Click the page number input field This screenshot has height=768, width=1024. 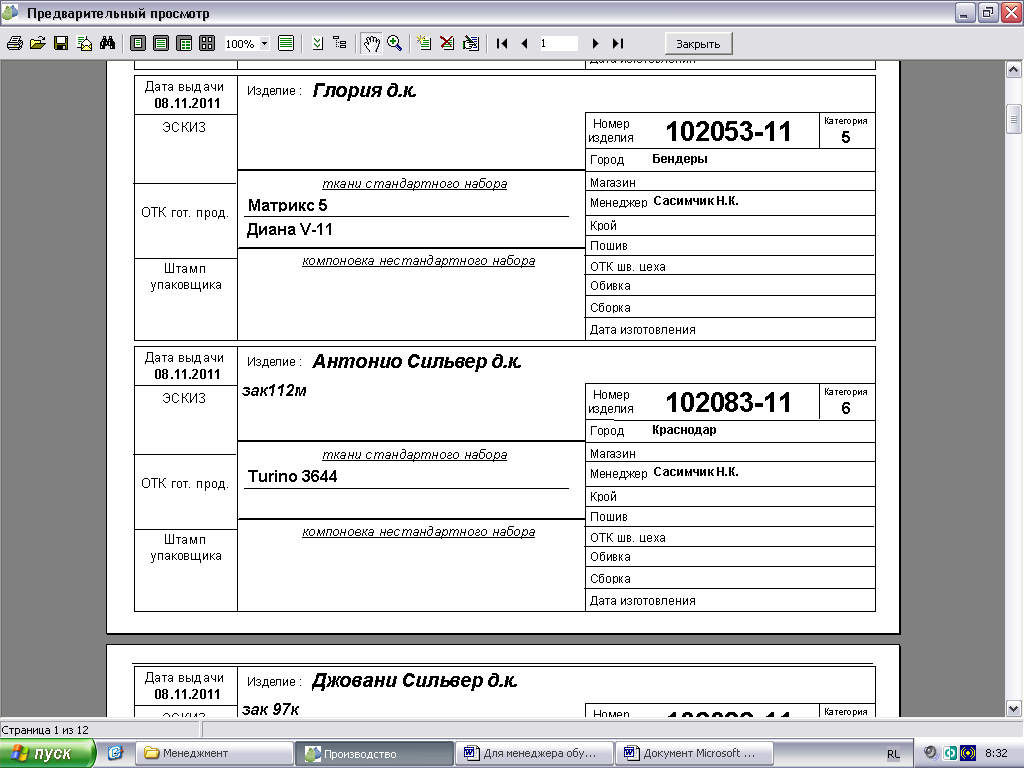[x=558, y=44]
